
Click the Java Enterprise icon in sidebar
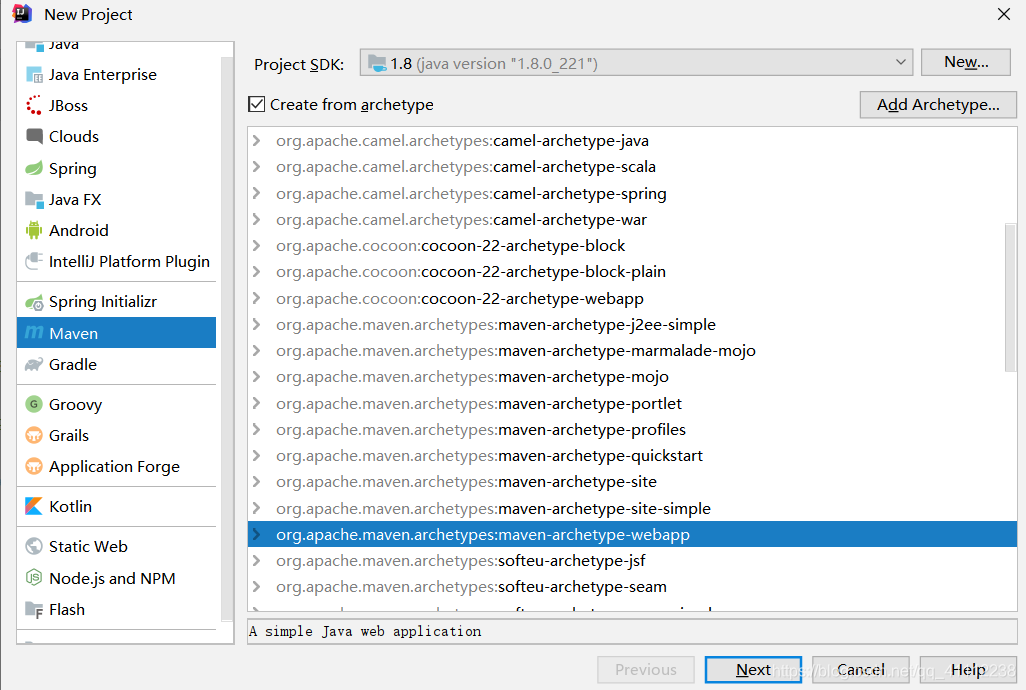[x=34, y=75]
